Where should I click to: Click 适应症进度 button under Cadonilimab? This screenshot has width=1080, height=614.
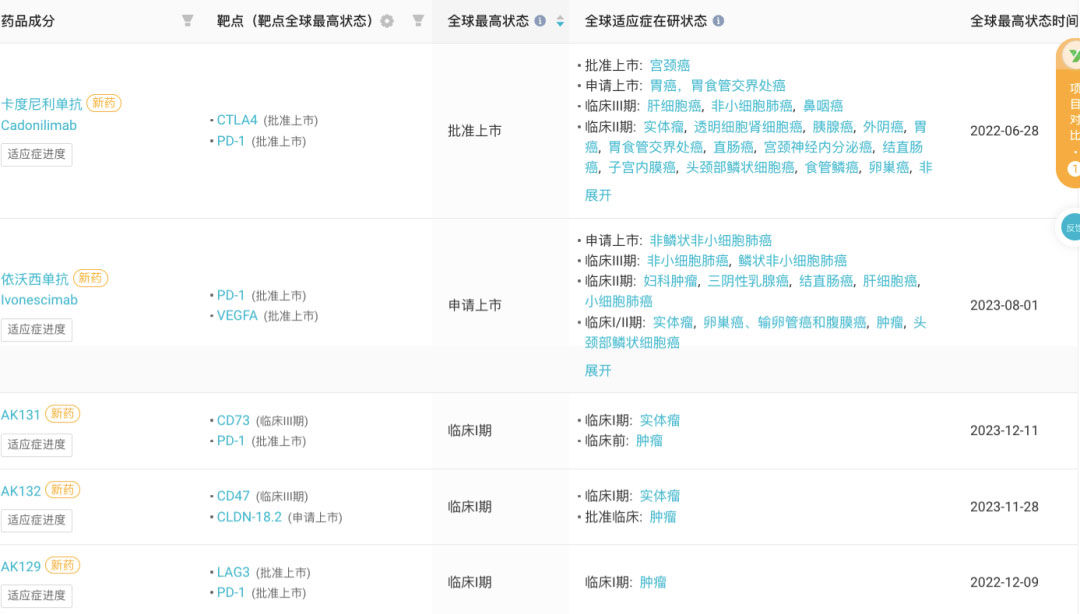click(37, 154)
